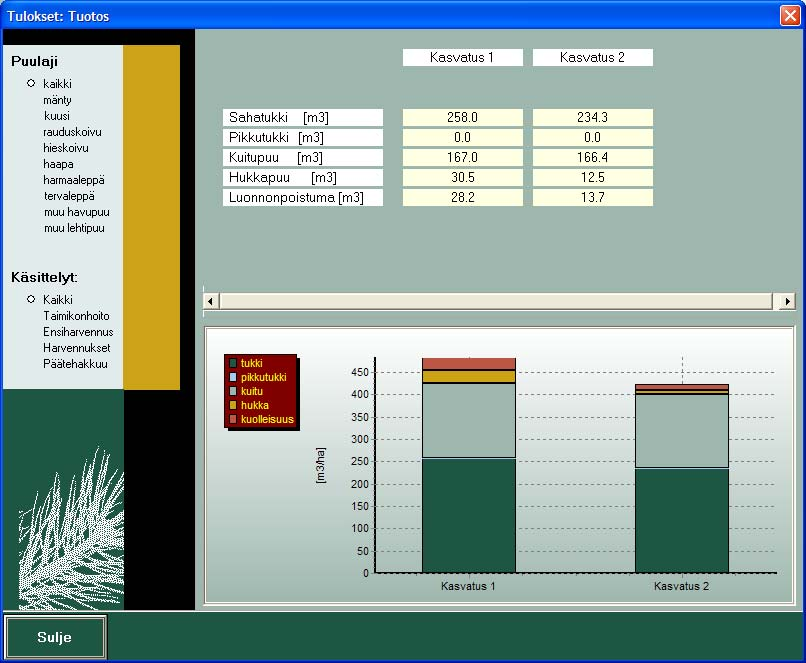The height and width of the screenshot is (663, 806).
Task: Select tree species 'kuusi'
Action: (x=57, y=116)
